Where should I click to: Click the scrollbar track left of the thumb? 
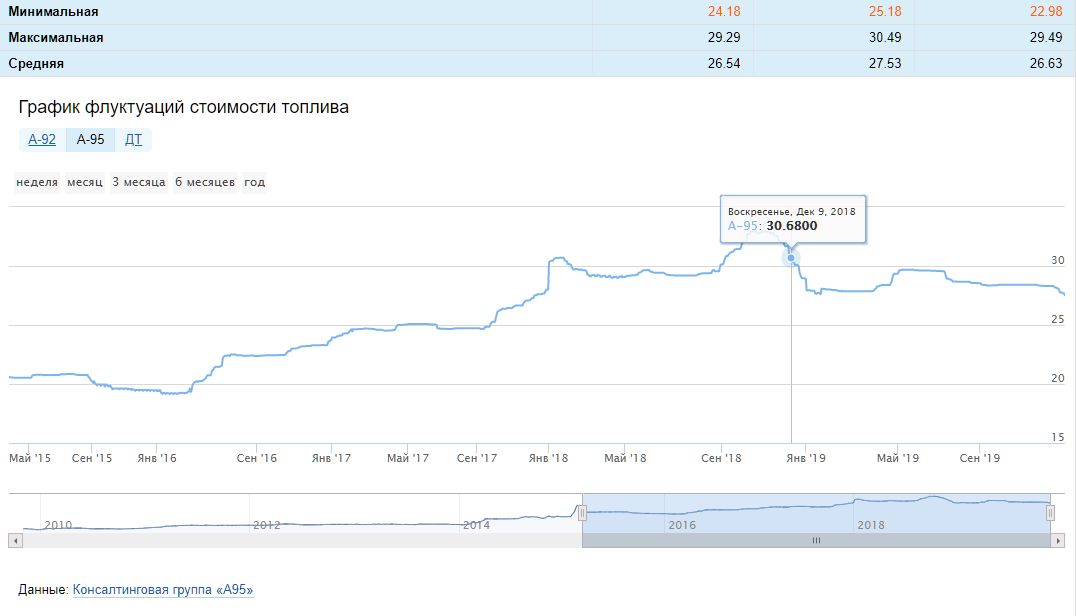click(300, 541)
